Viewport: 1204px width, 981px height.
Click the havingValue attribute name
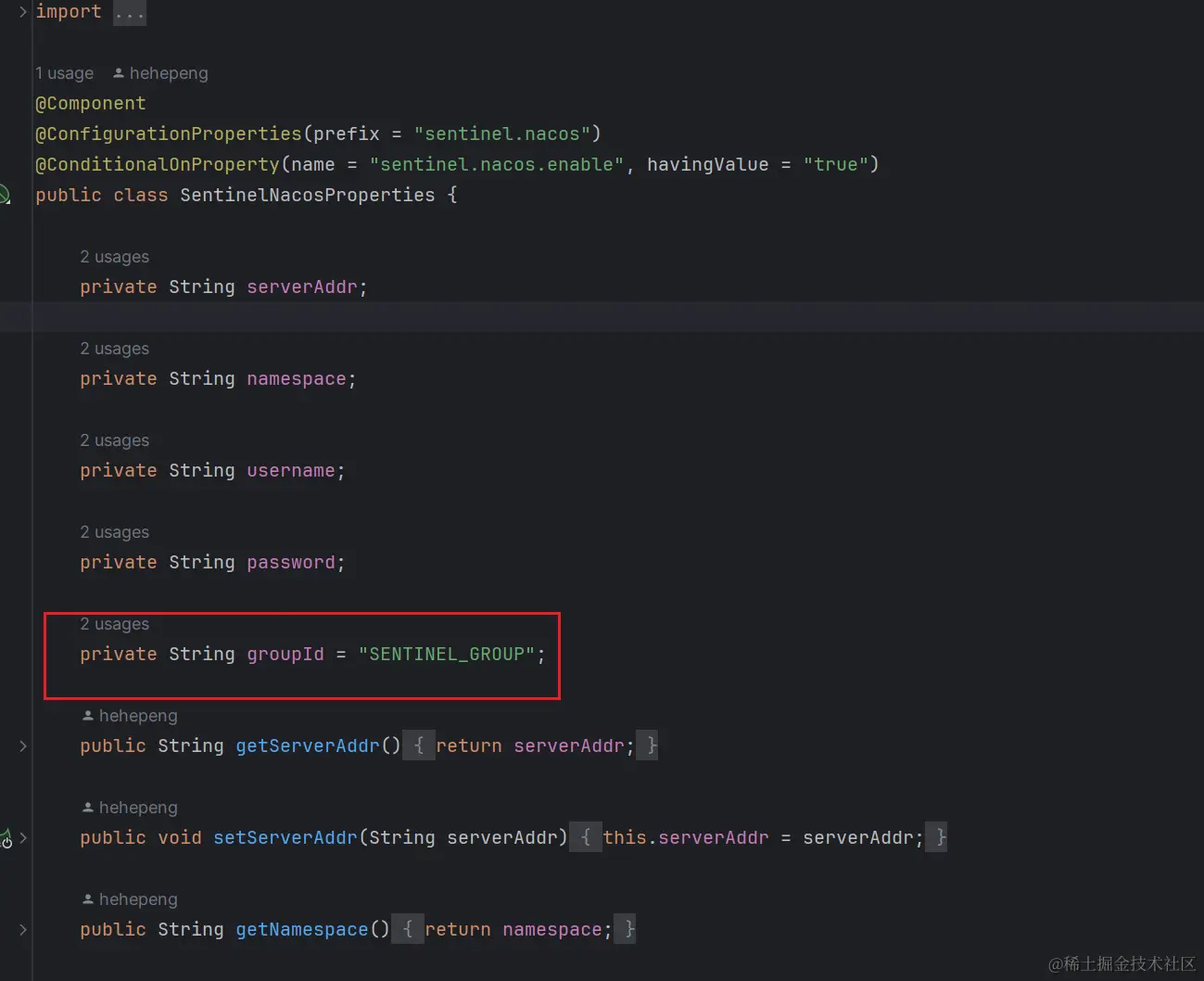(708, 164)
